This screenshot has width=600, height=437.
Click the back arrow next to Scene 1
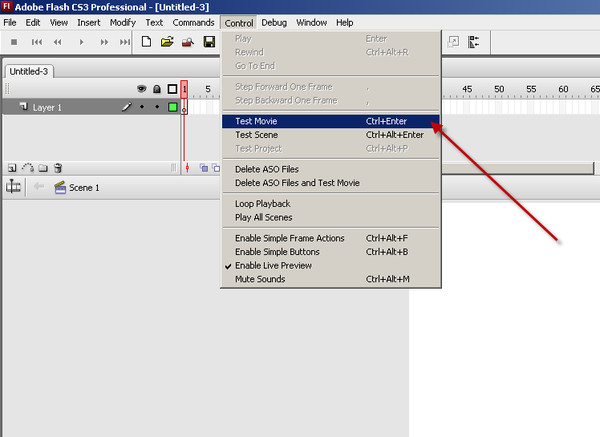[38, 187]
